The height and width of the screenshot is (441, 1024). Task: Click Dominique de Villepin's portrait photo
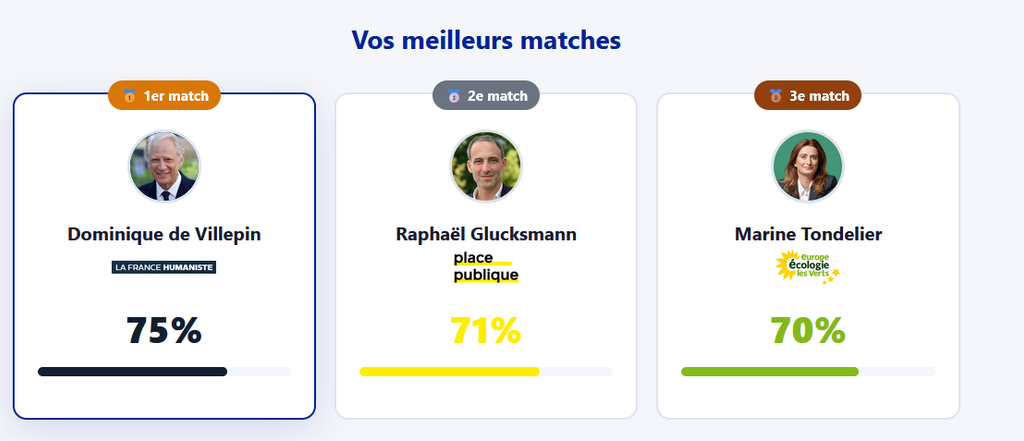pyautogui.click(x=164, y=166)
